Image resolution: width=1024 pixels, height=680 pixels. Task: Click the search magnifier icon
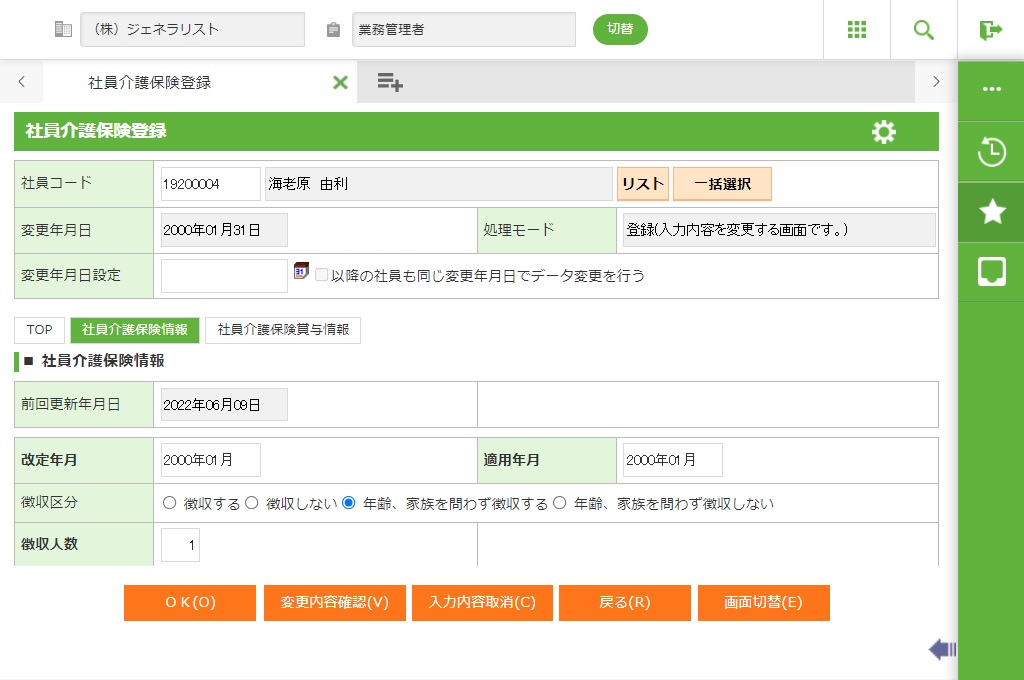(x=923, y=30)
